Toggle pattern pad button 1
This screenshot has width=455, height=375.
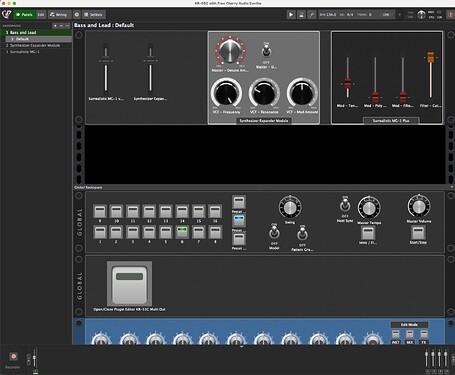(100, 232)
